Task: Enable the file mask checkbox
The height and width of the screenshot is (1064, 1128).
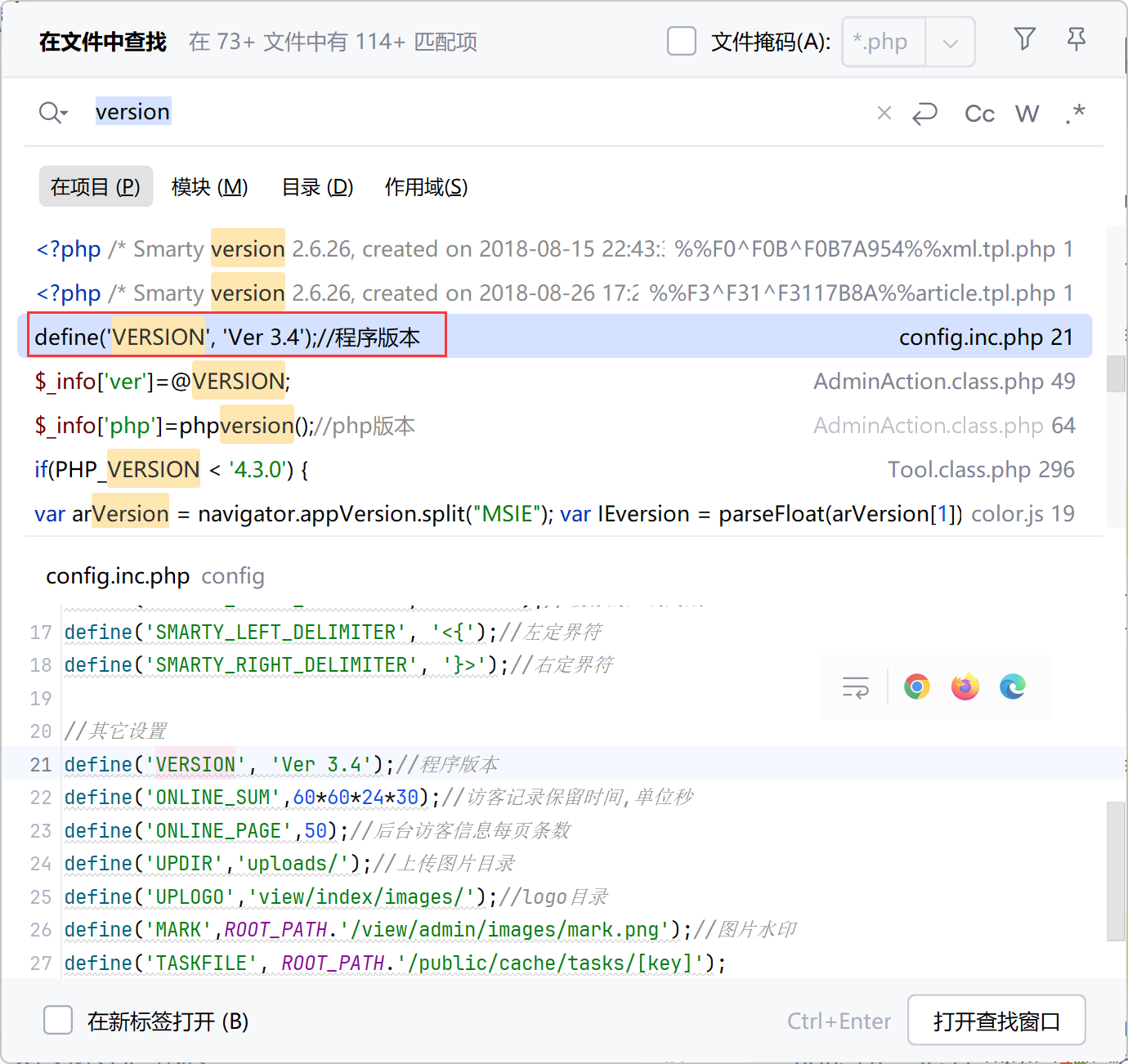Action: pyautogui.click(x=682, y=41)
